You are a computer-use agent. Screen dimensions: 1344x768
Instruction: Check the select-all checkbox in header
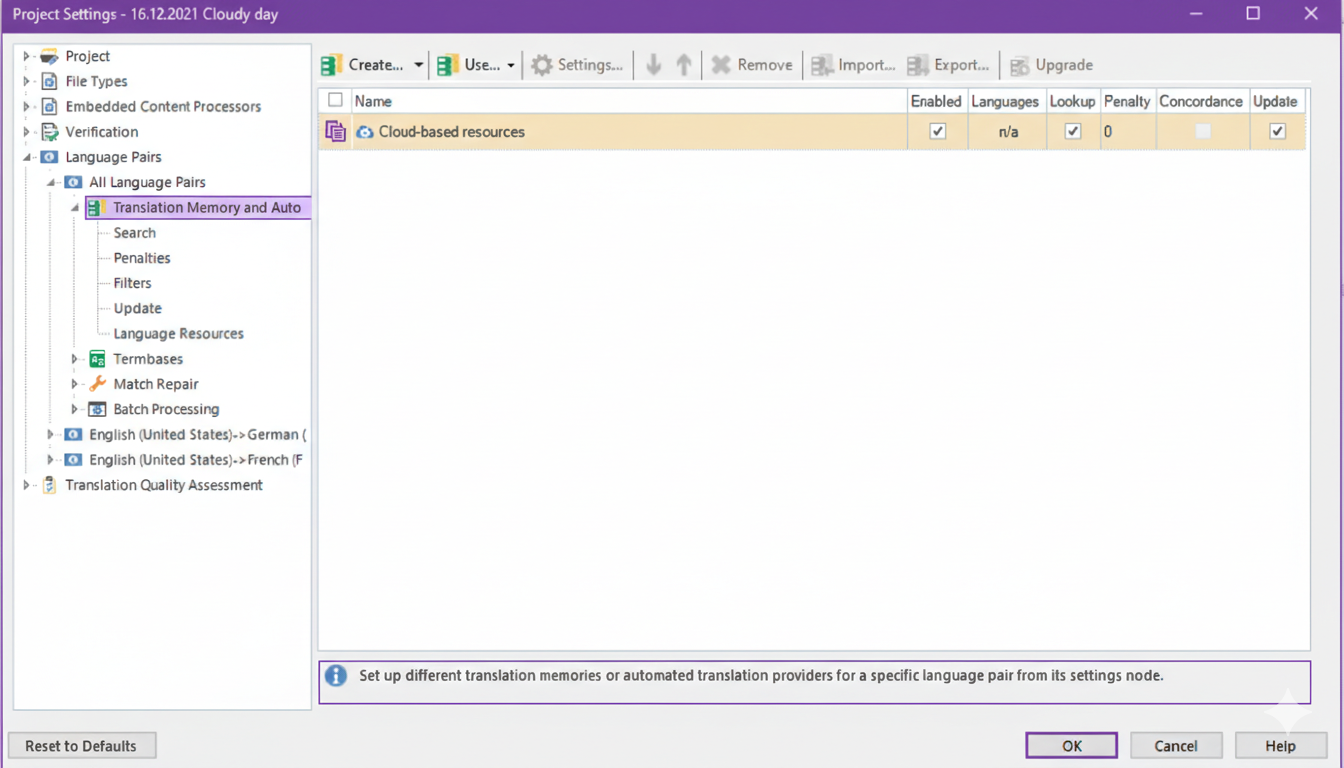coord(335,100)
